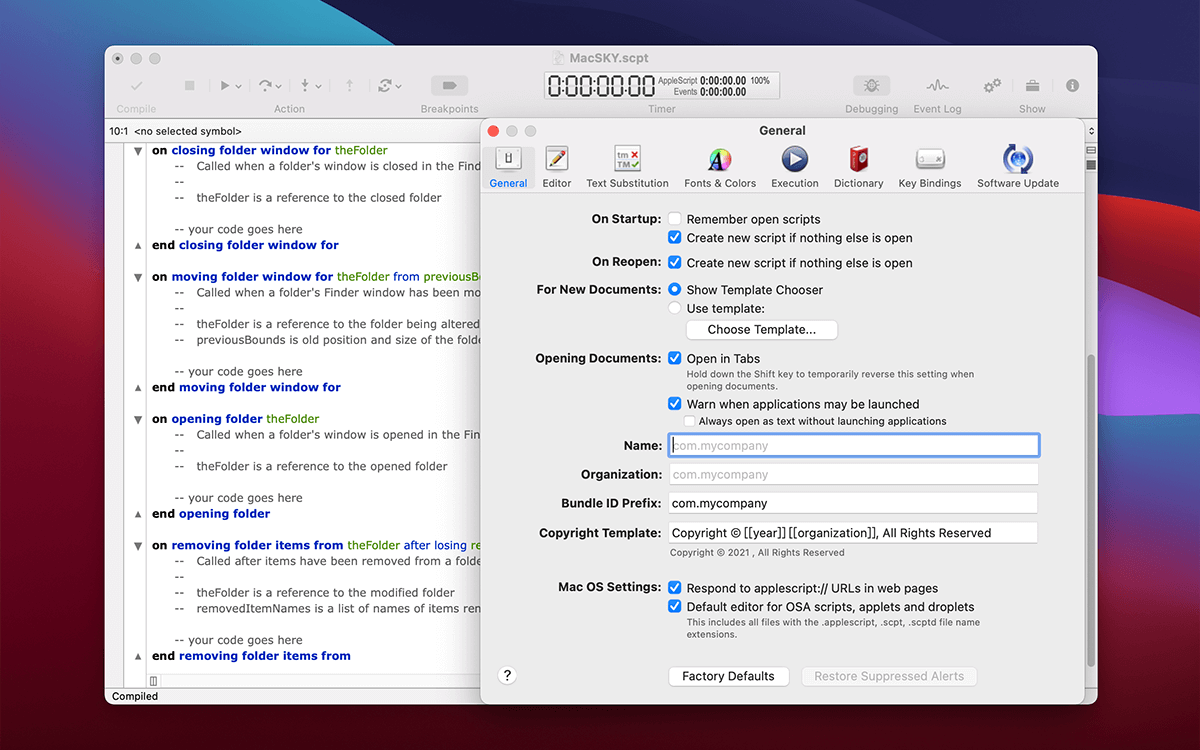The image size is (1200, 750).
Task: Click the circular arrows icon in the toolbar
Action: [x=385, y=86]
